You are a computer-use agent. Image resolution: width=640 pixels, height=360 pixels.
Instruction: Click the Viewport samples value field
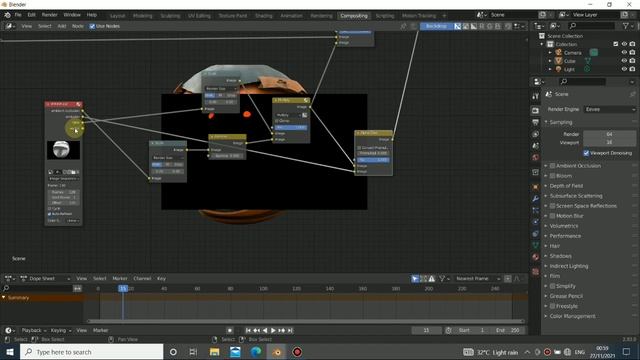609,142
